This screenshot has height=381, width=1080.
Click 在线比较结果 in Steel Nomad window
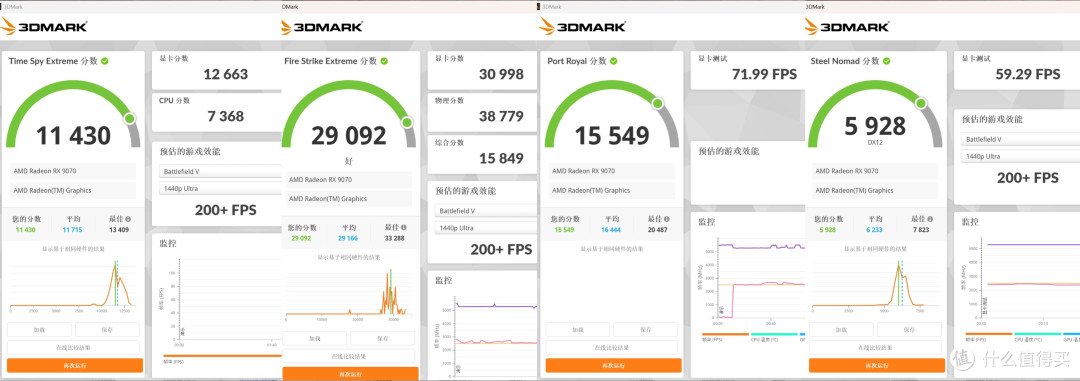(x=875, y=348)
